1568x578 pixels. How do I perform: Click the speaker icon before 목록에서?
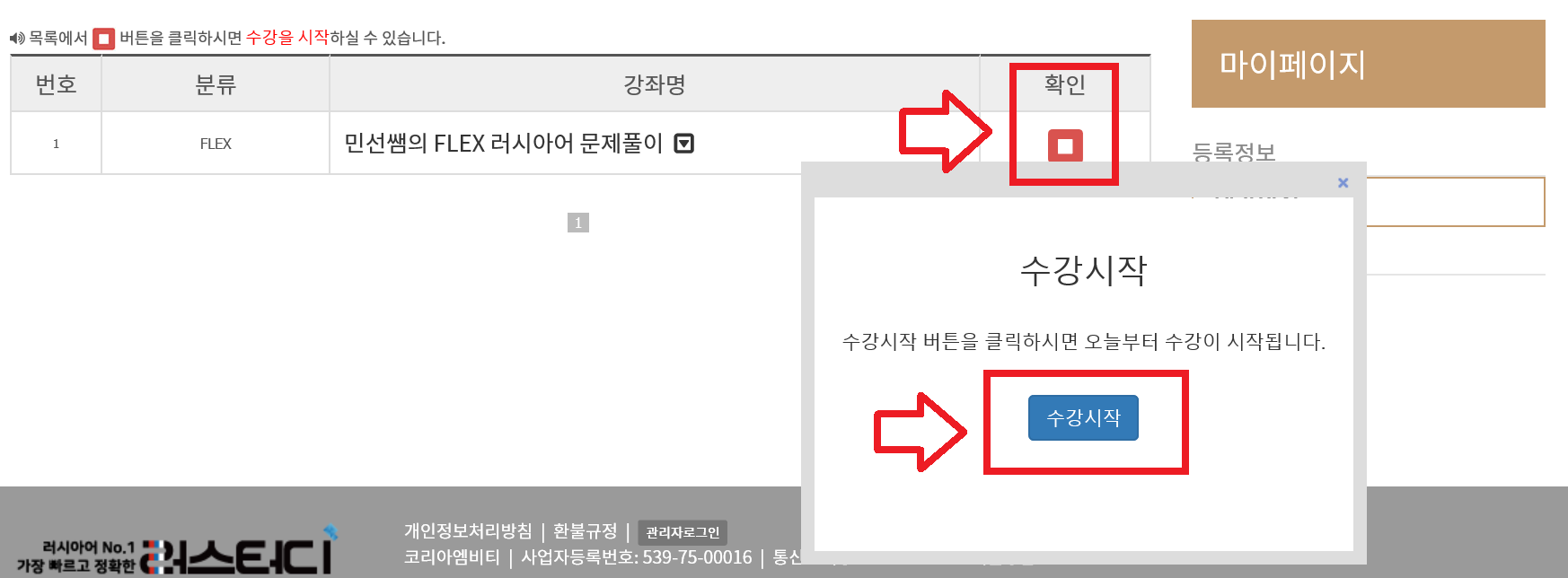(17, 38)
